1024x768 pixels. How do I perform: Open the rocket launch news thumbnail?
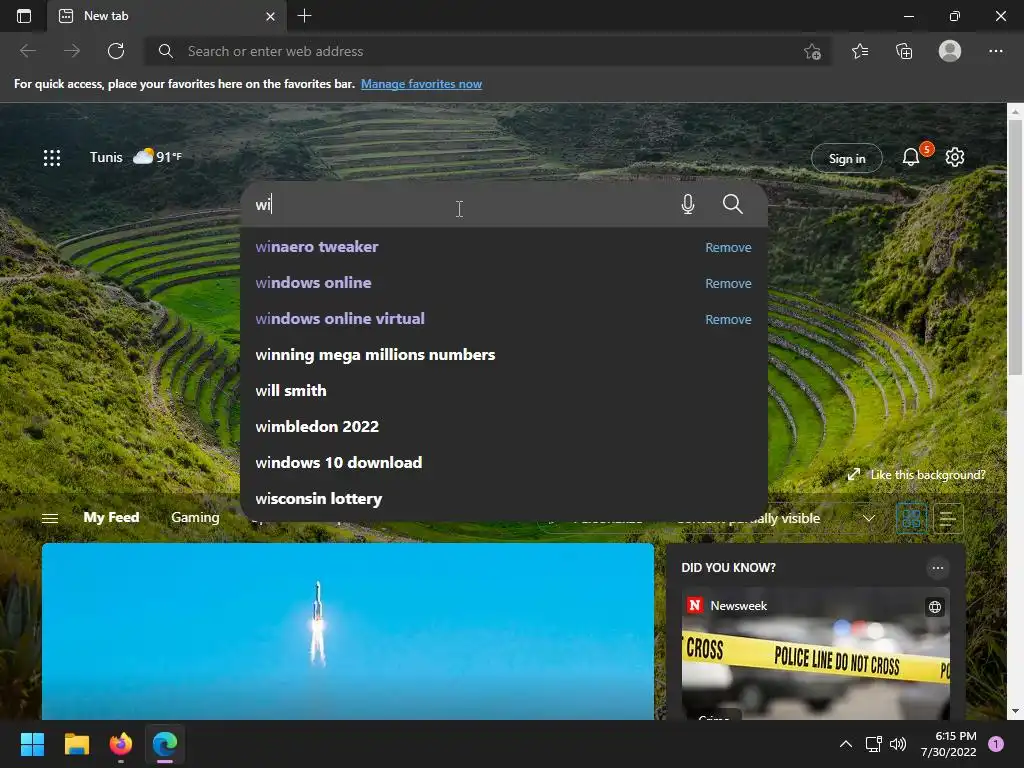347,632
